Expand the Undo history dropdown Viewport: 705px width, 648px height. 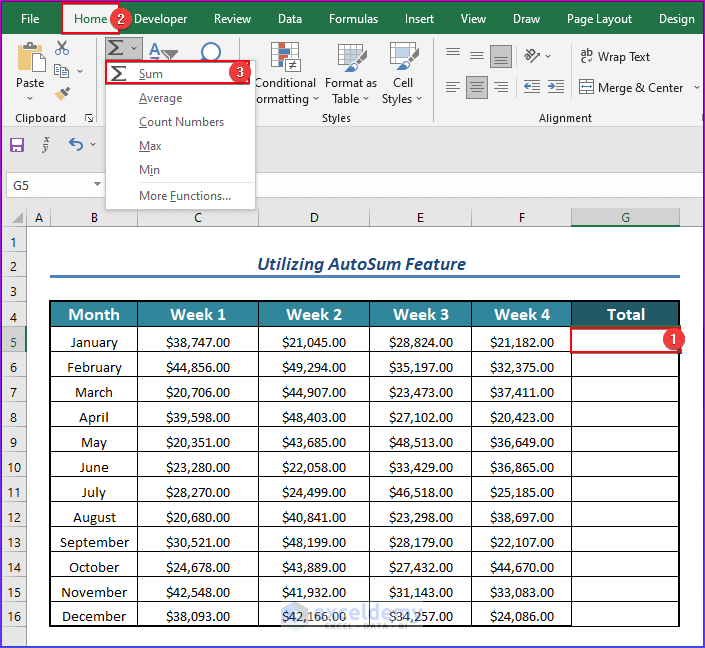(93, 144)
